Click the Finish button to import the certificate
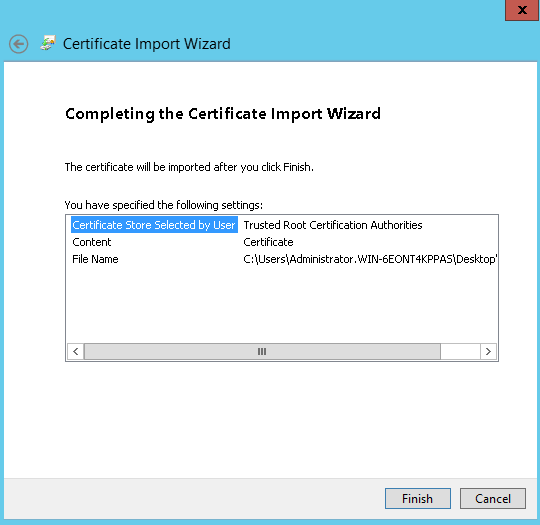The image size is (540, 525). pyautogui.click(x=417, y=498)
